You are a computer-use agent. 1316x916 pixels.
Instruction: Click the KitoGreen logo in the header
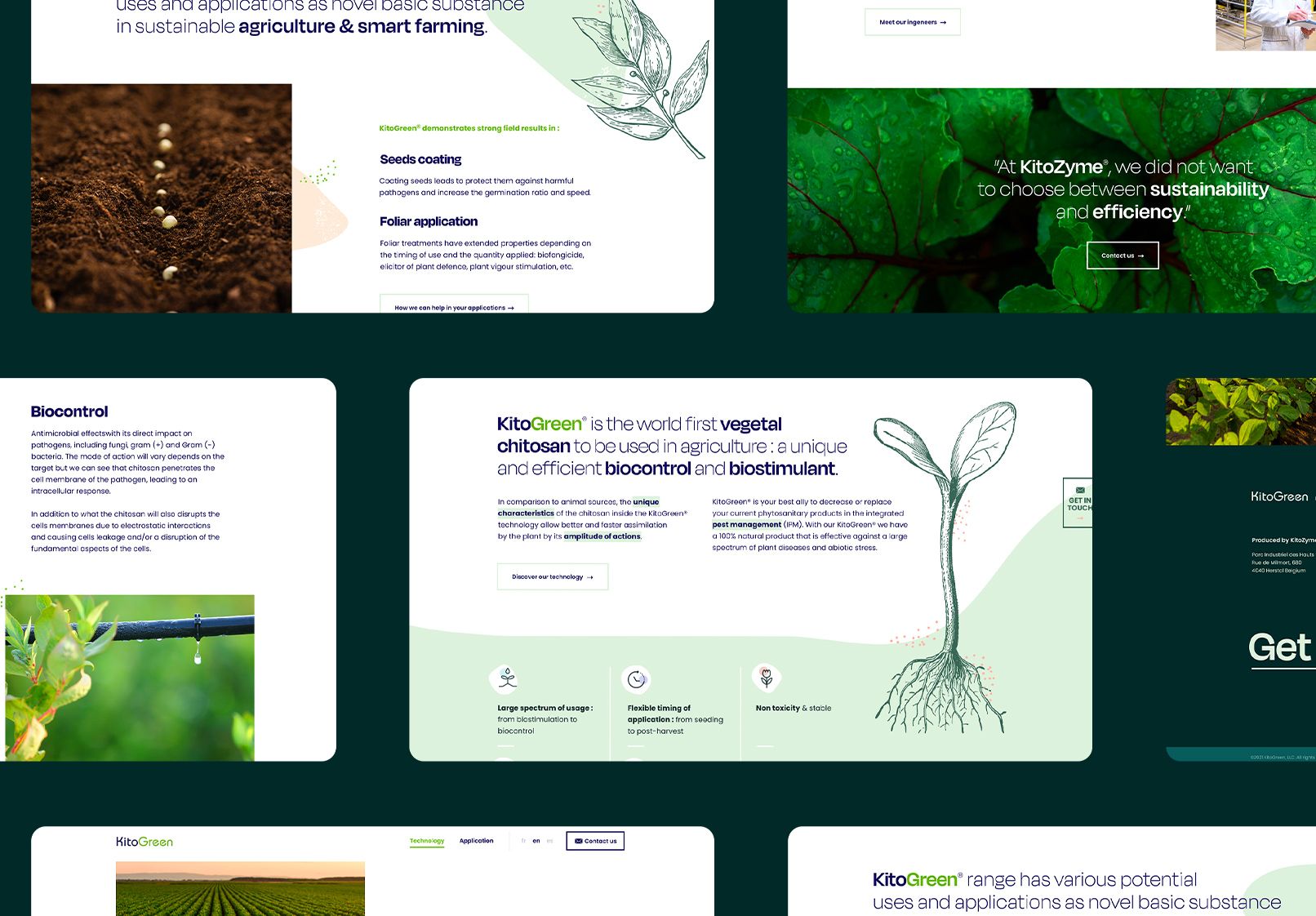pos(144,842)
